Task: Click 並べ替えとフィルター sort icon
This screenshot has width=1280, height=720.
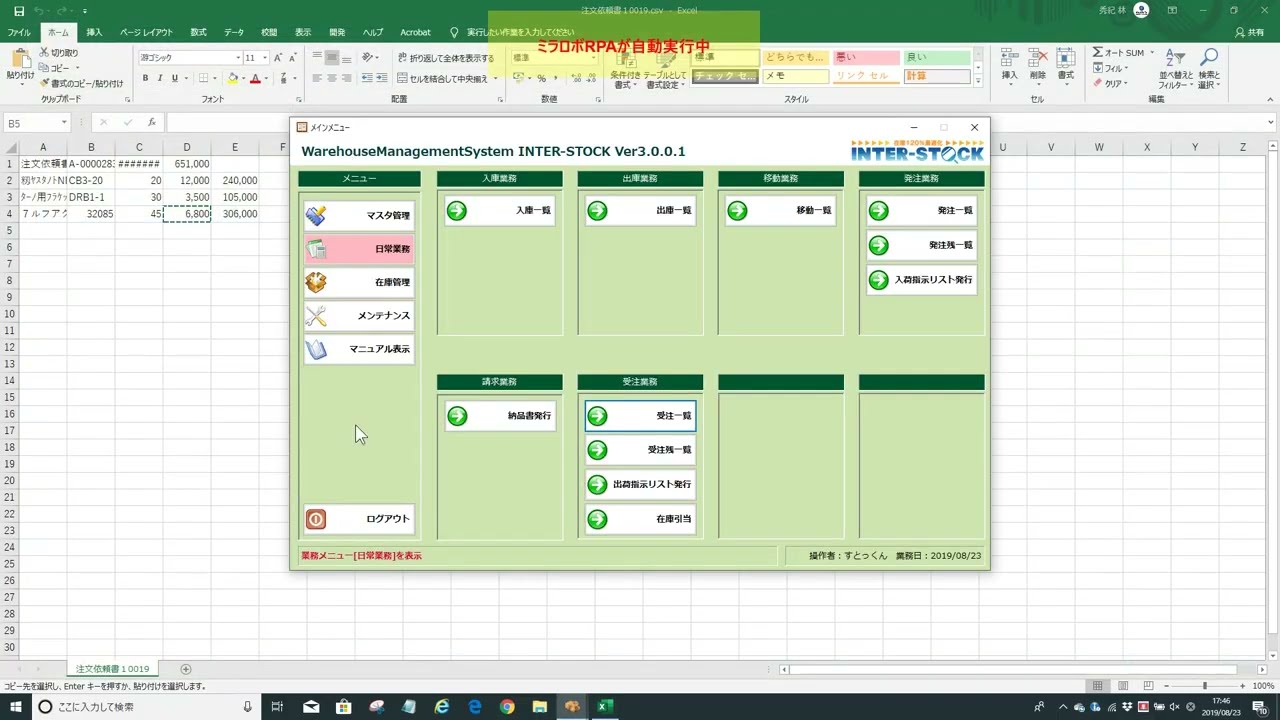Action: point(1175,58)
